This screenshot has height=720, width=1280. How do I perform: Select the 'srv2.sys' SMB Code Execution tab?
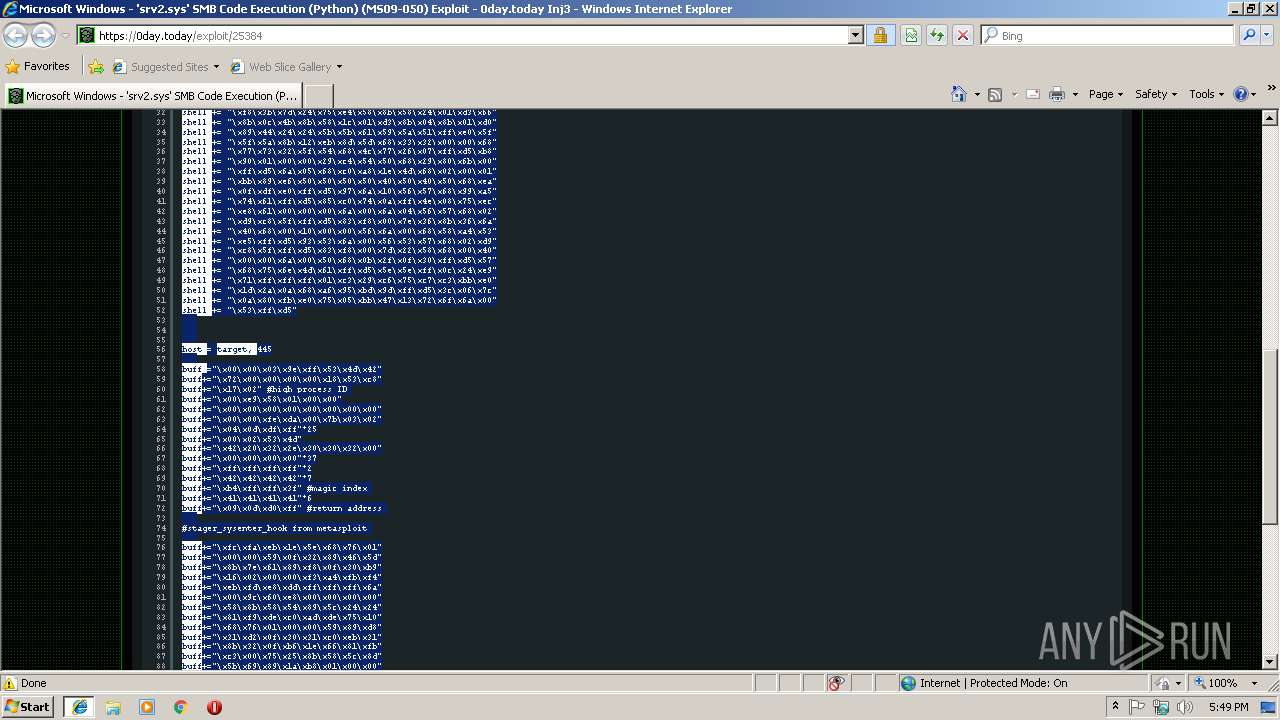[x=153, y=96]
